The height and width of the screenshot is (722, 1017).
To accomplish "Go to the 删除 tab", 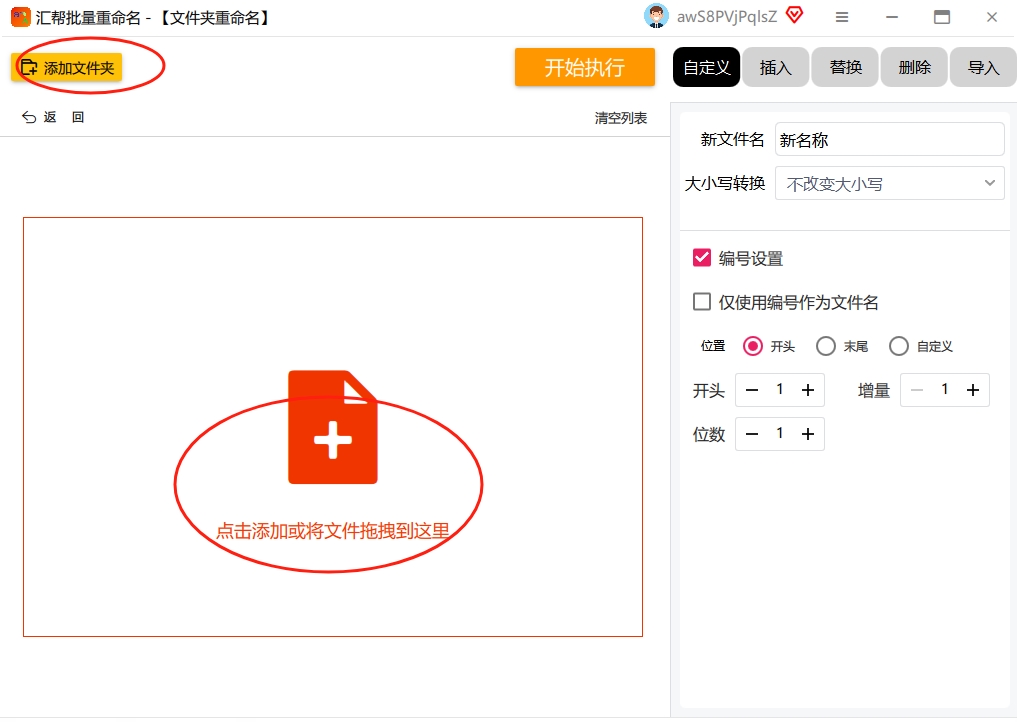I will click(915, 67).
